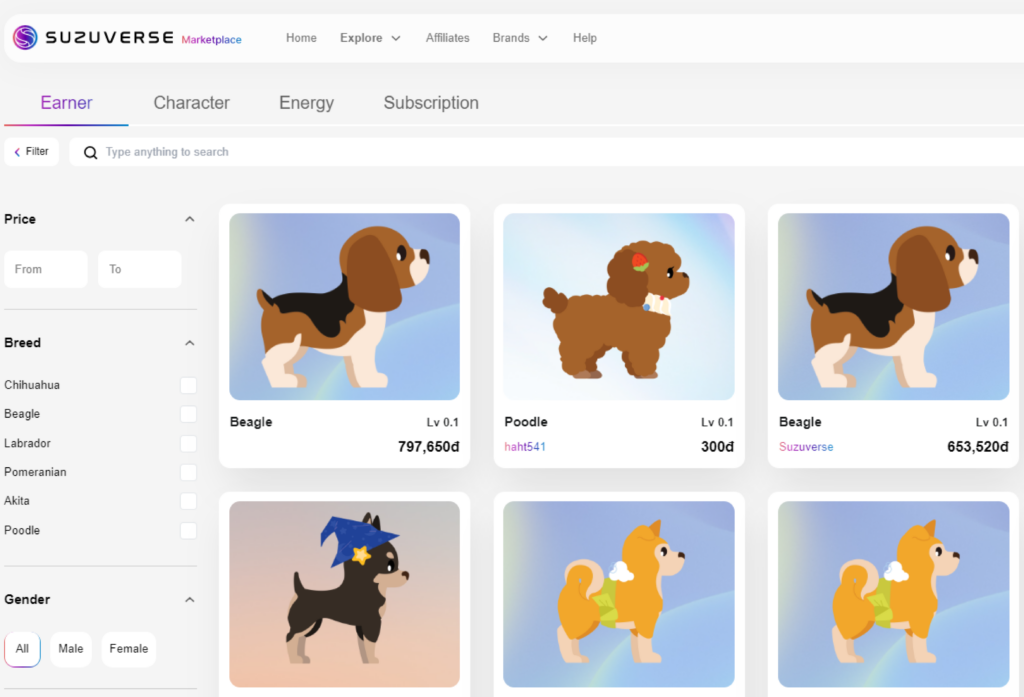Switch to the Character tab
The height and width of the screenshot is (697, 1024).
[191, 103]
